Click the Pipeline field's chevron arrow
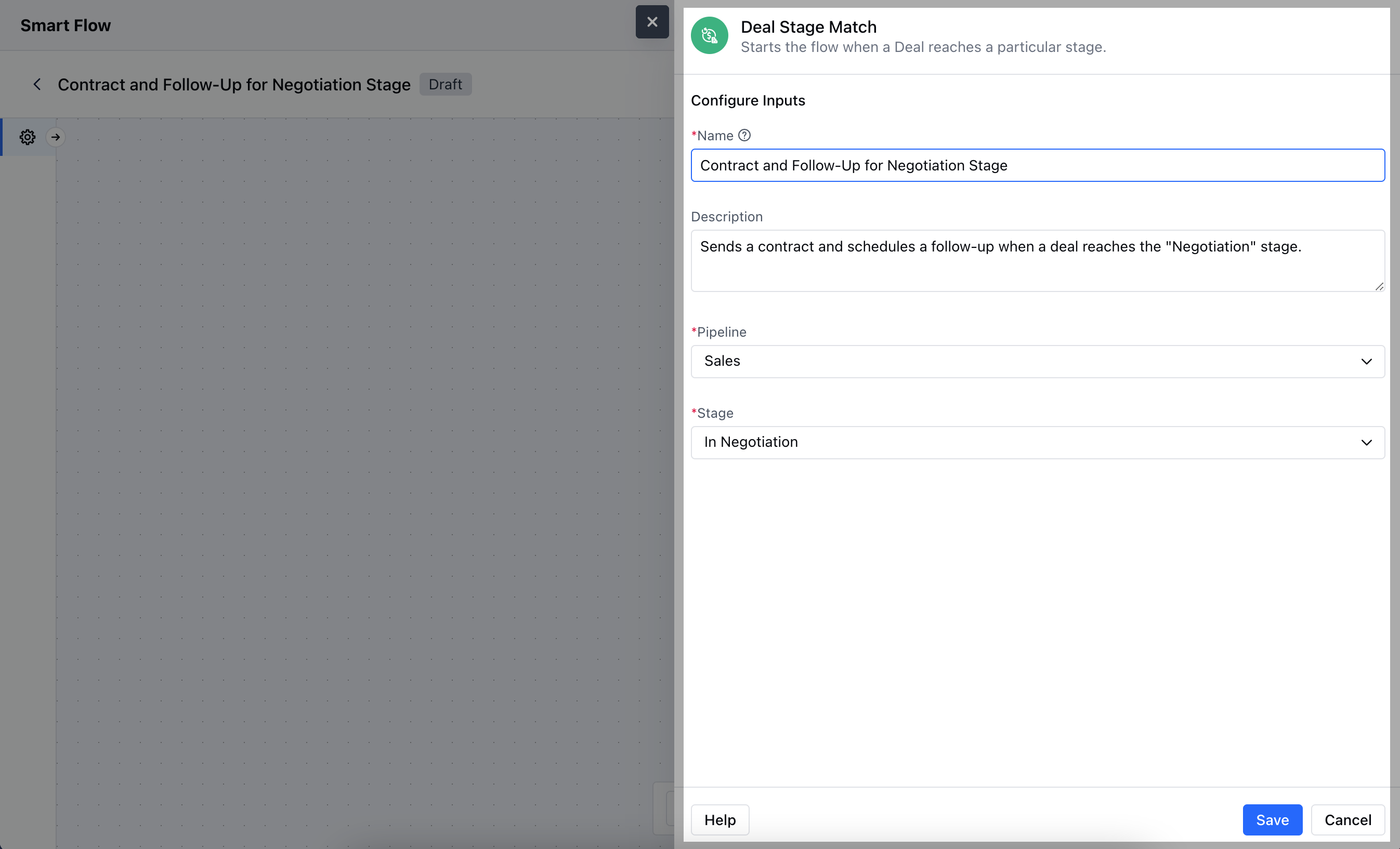 [x=1366, y=361]
